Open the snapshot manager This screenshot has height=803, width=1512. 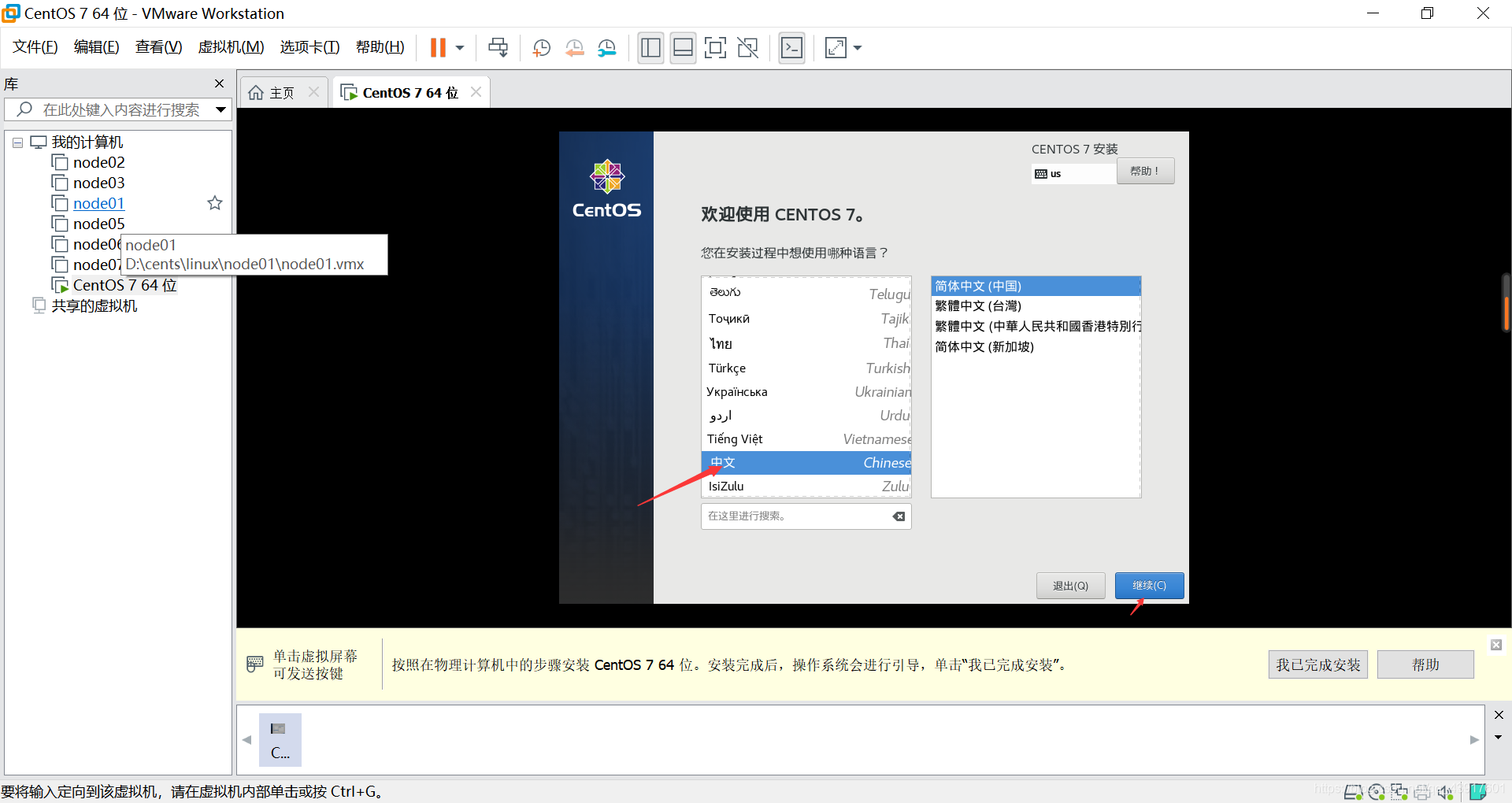point(607,48)
